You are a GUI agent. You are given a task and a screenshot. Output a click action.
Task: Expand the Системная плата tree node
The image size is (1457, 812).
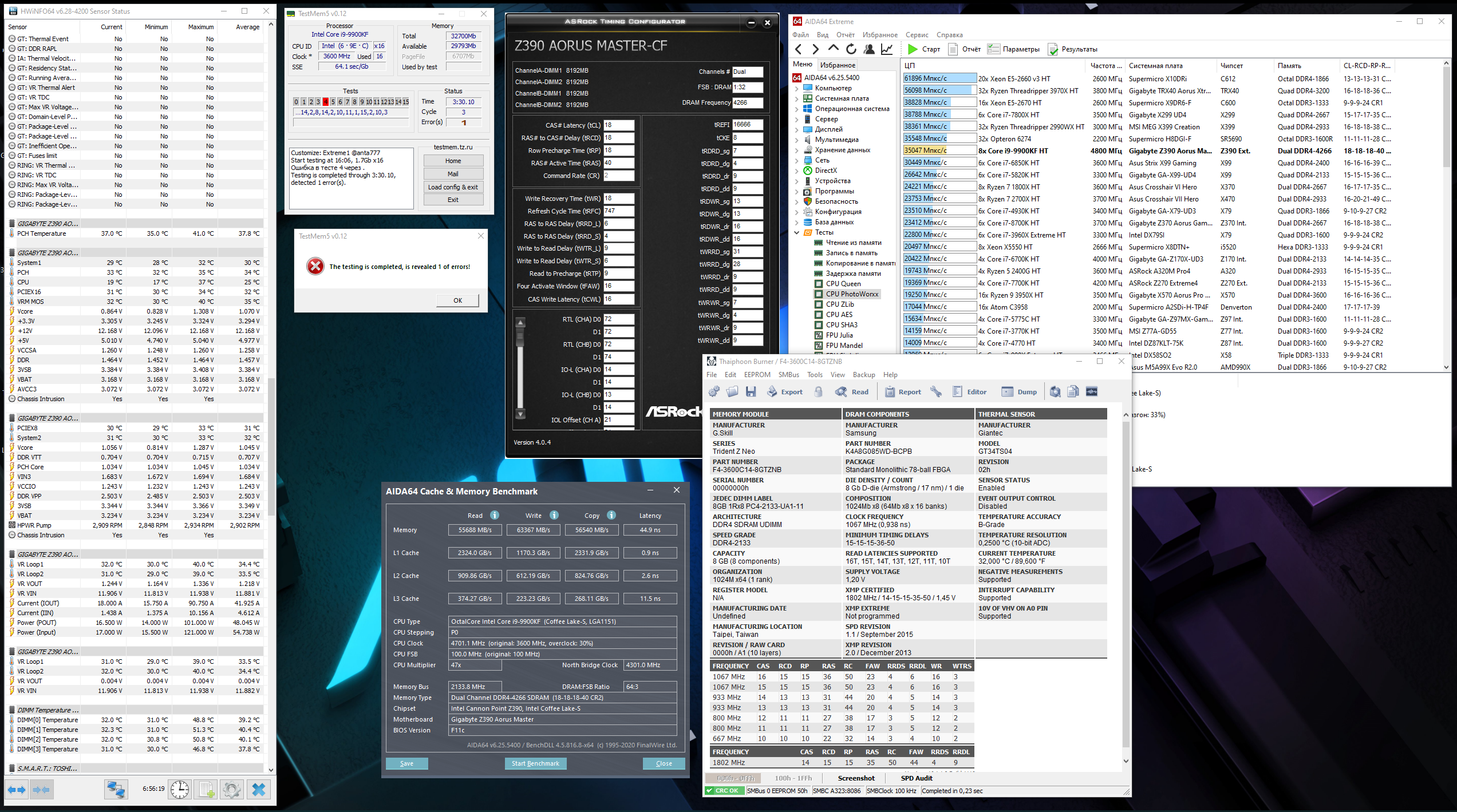click(x=796, y=99)
